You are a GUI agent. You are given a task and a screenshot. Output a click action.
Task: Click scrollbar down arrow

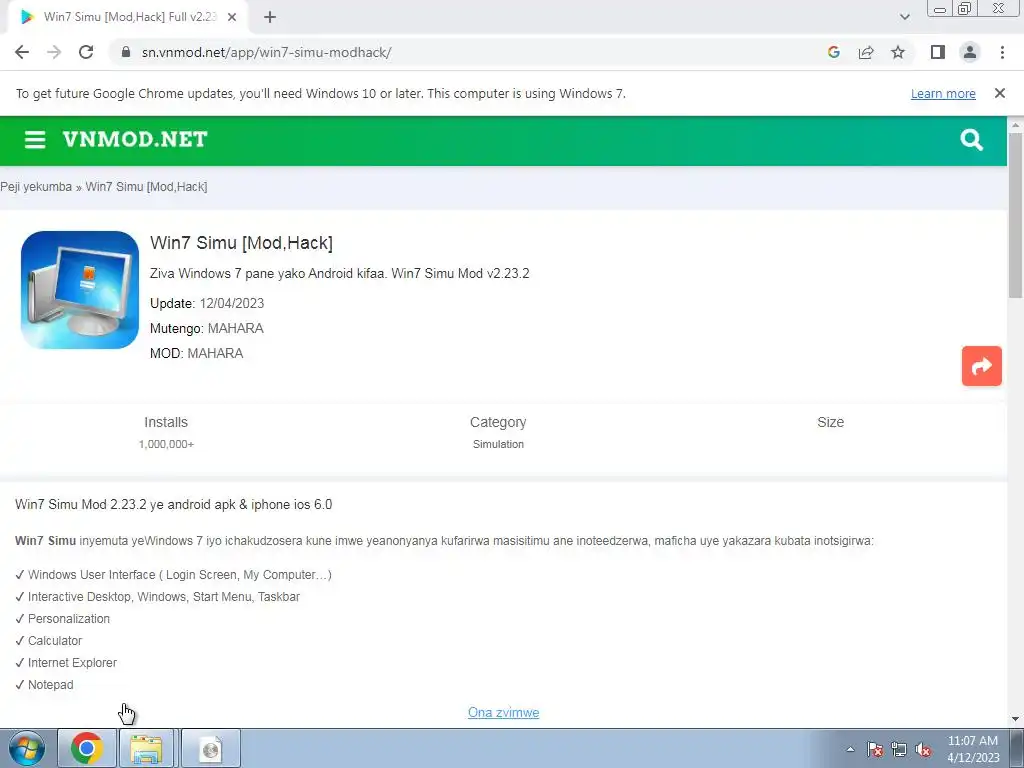[1016, 719]
